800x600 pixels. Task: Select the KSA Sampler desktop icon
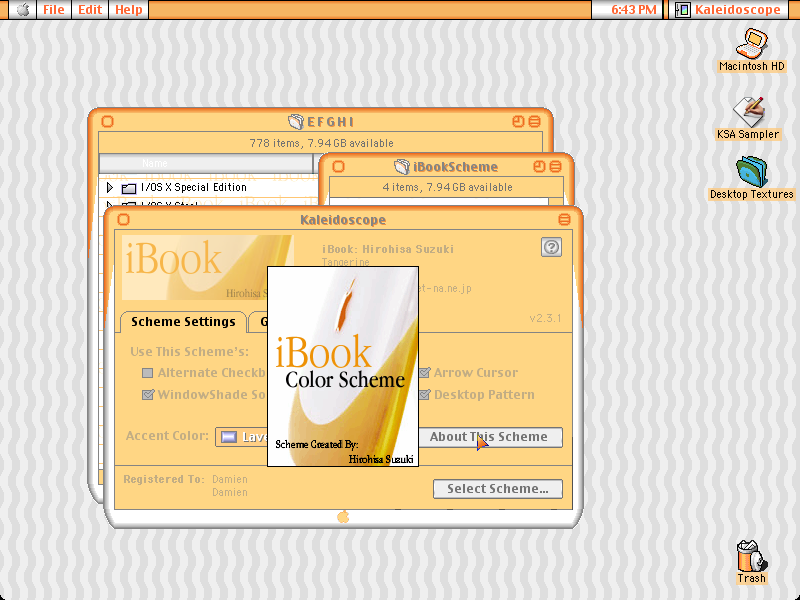pyautogui.click(x=748, y=118)
